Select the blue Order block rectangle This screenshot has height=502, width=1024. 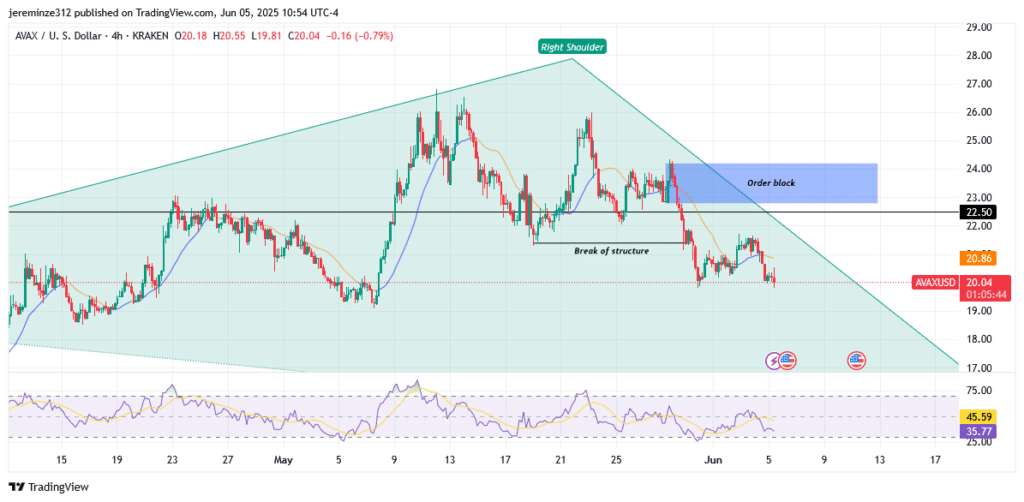tap(772, 183)
